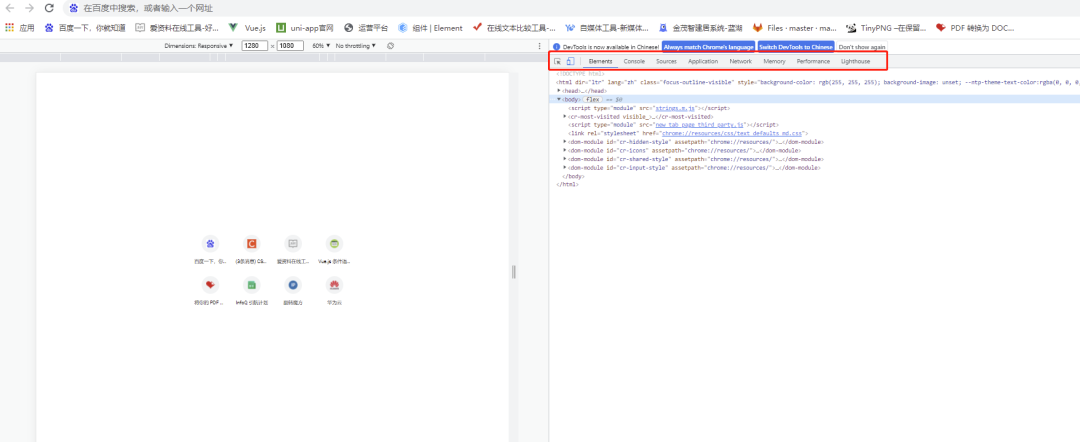Open the 金茂智建居系统-蓝湖 bookmark

700,28
